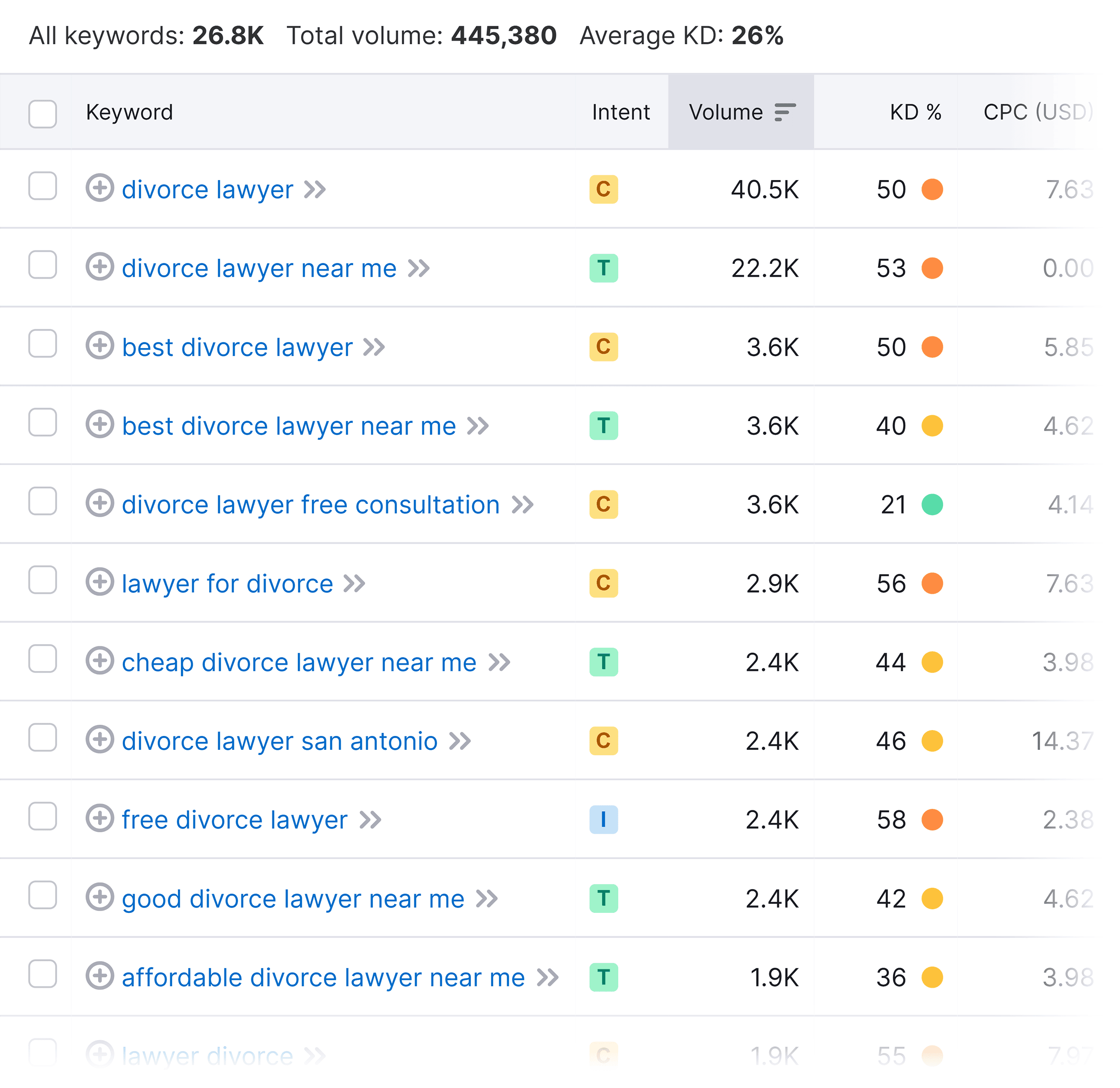Click the orange KD indicator for lawyer for divorce
Viewport: 1120px width, 1088px height.
coord(931,584)
